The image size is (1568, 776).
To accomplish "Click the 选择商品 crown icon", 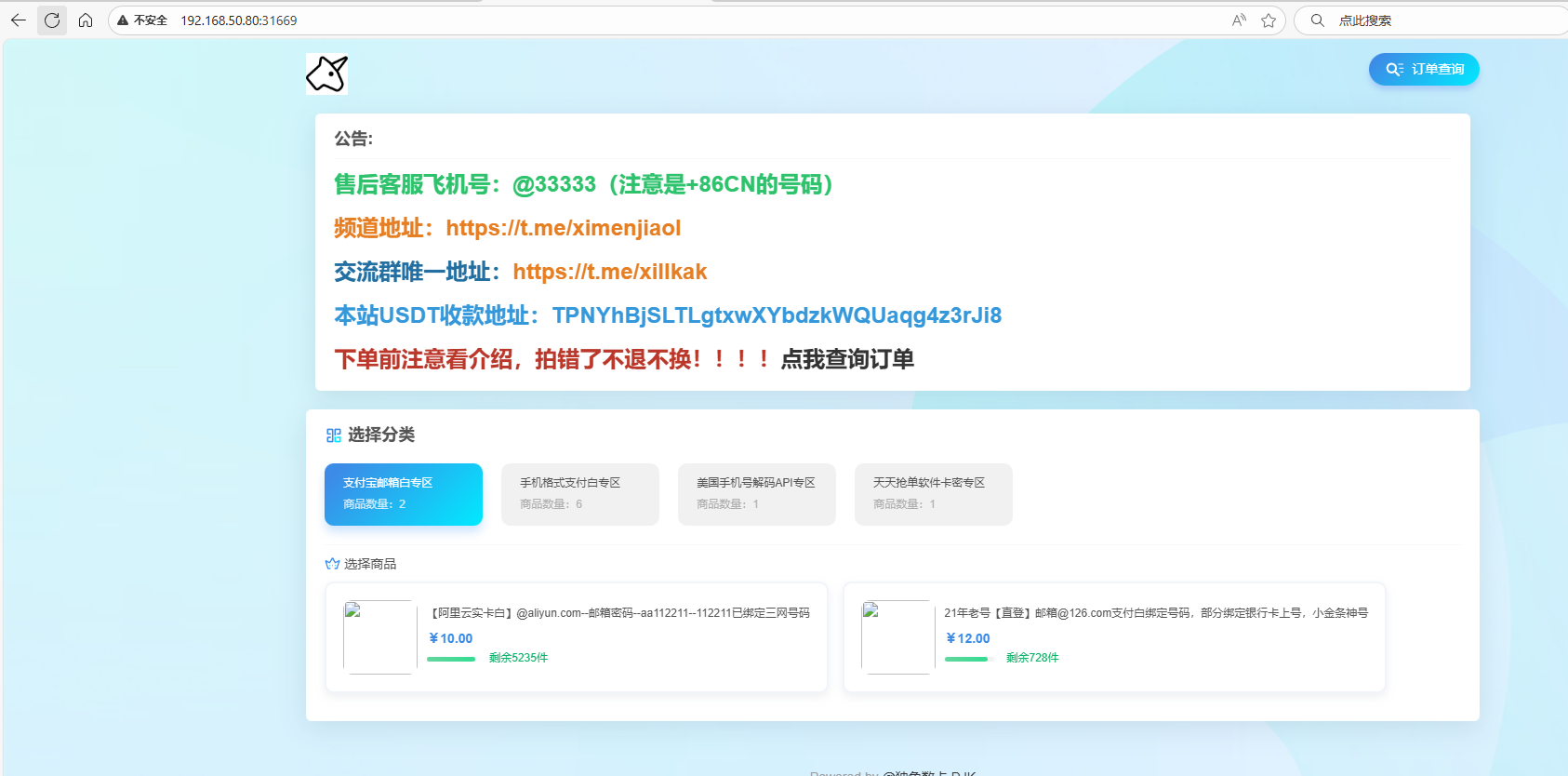I will pos(332,564).
